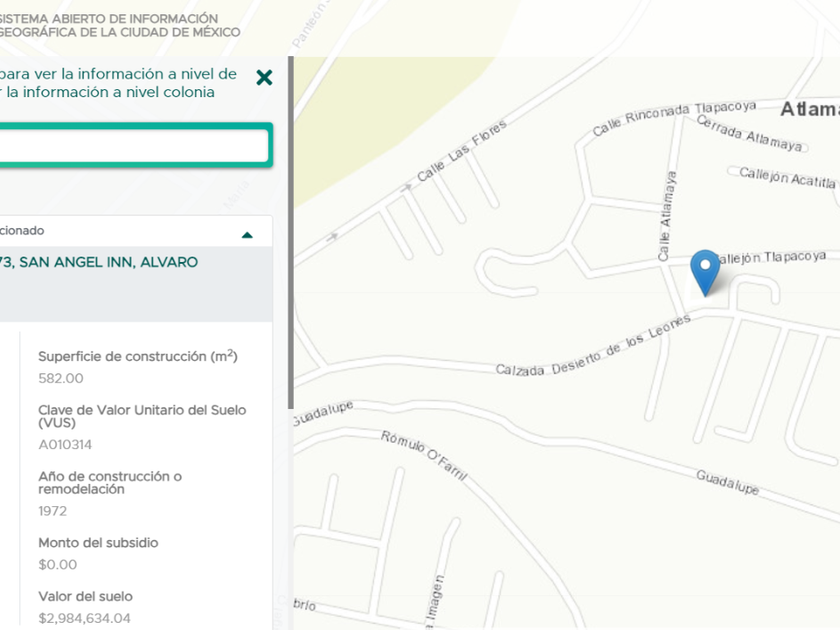The width and height of the screenshot is (840, 630).
Task: Click the panel's vertical scrollbar
Action: 291,233
